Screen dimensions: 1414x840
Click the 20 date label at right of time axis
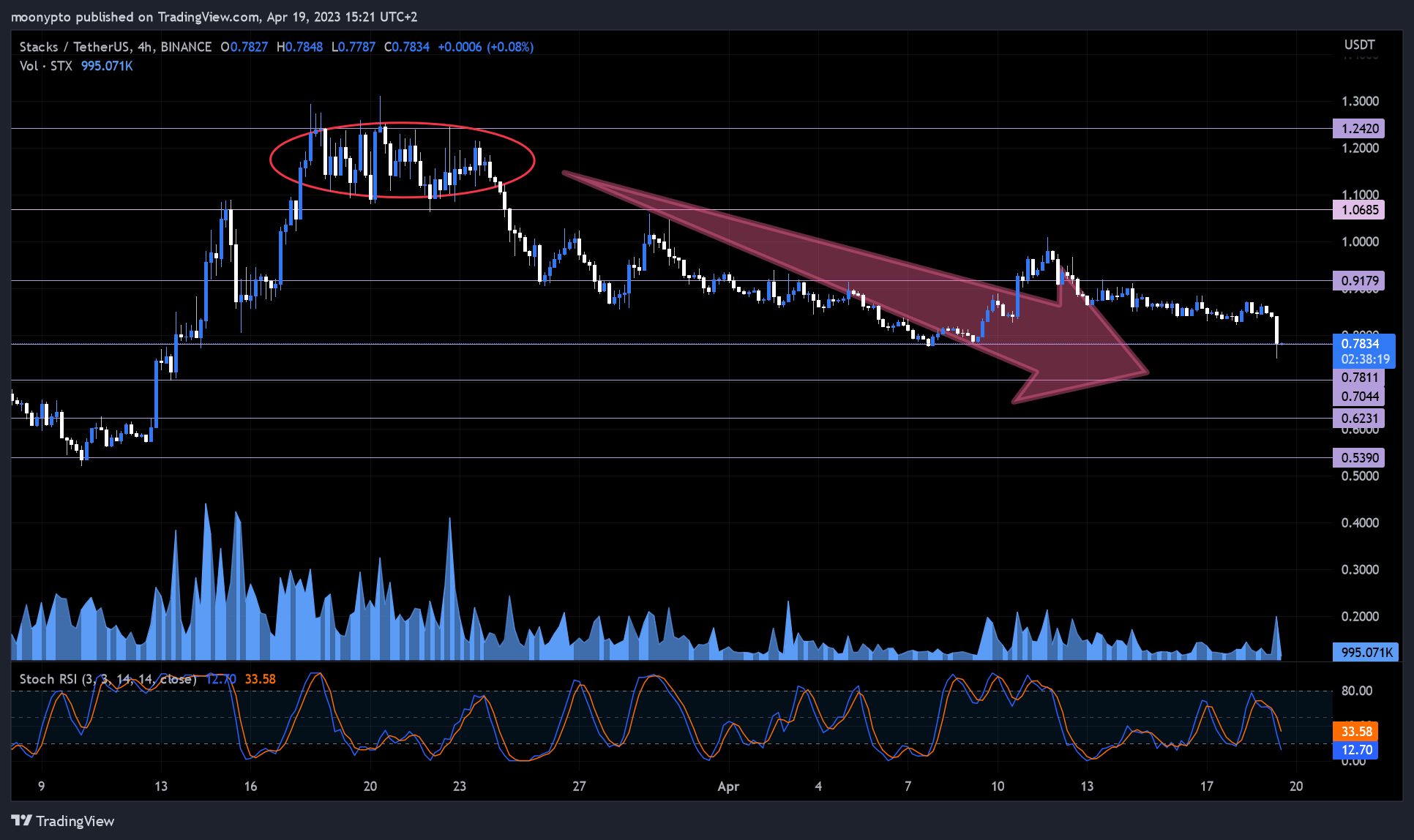(1296, 787)
